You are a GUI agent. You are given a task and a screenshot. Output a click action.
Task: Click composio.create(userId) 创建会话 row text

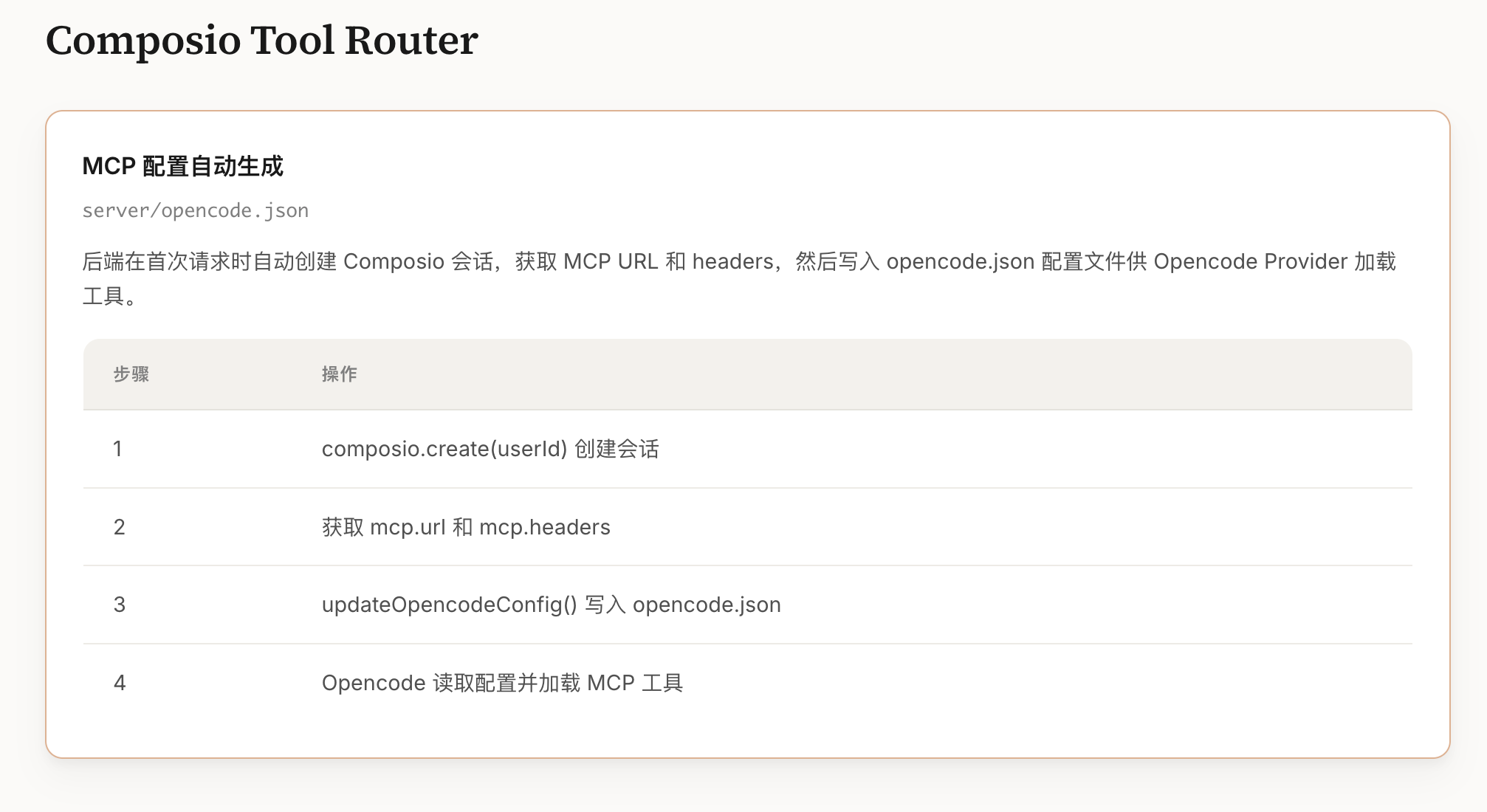pos(490,449)
